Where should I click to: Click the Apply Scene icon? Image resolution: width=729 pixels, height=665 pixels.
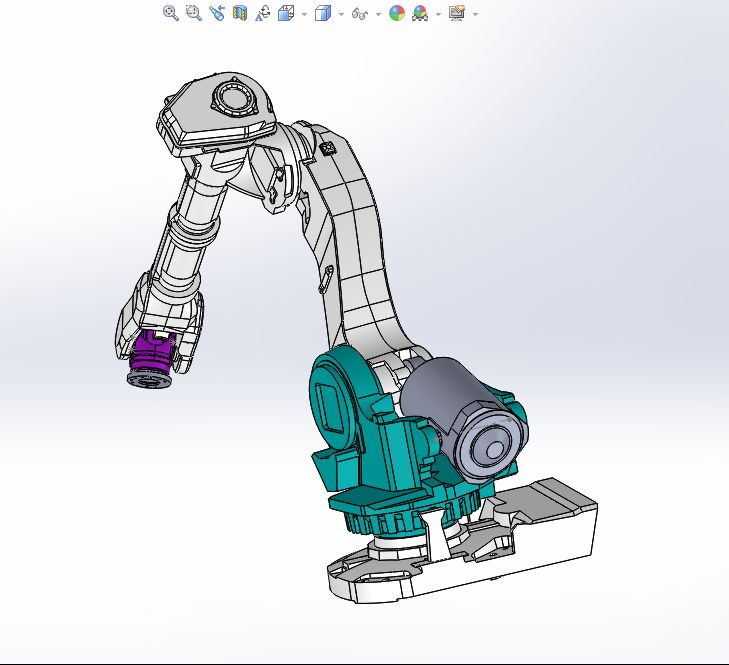[420, 13]
